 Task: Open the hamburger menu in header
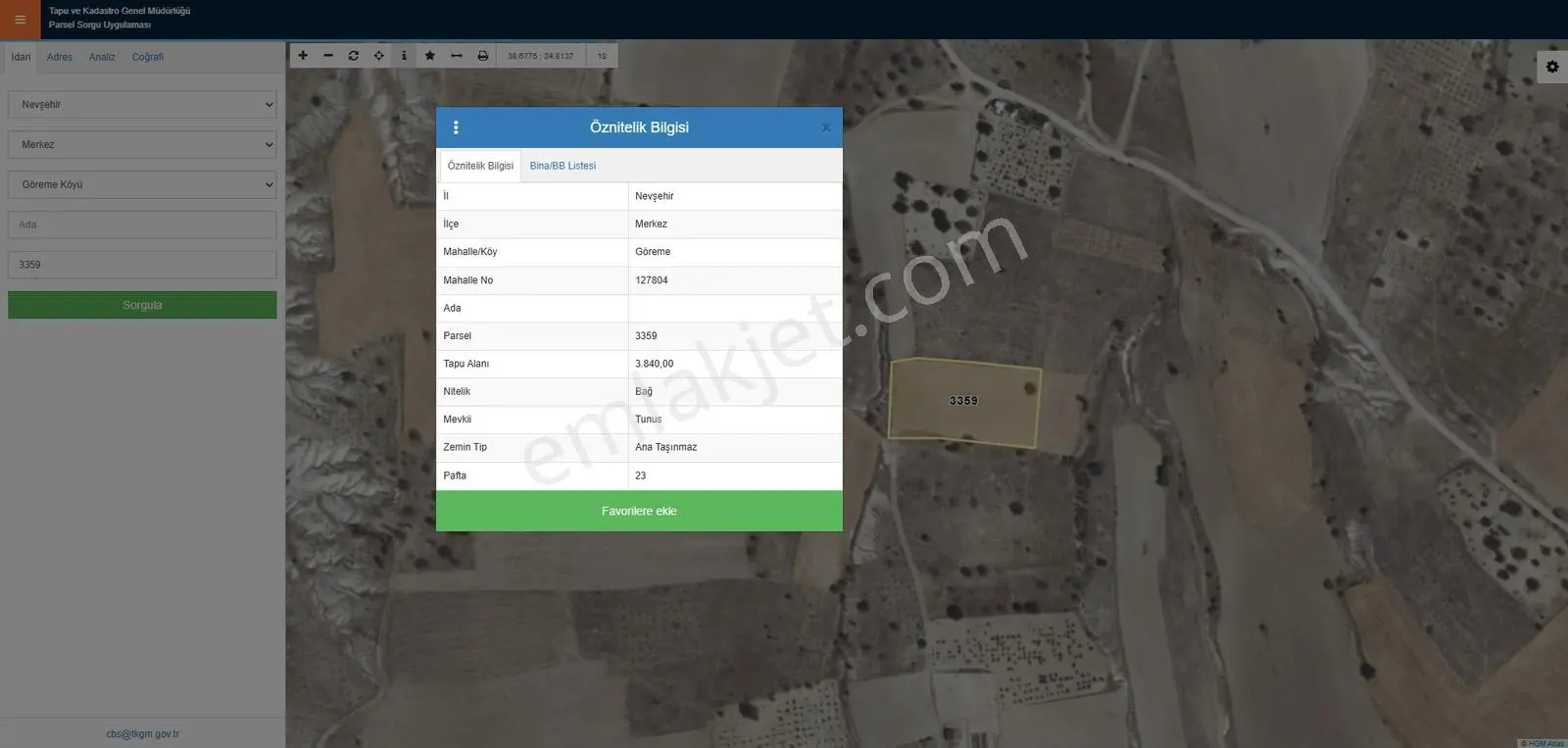[x=20, y=20]
